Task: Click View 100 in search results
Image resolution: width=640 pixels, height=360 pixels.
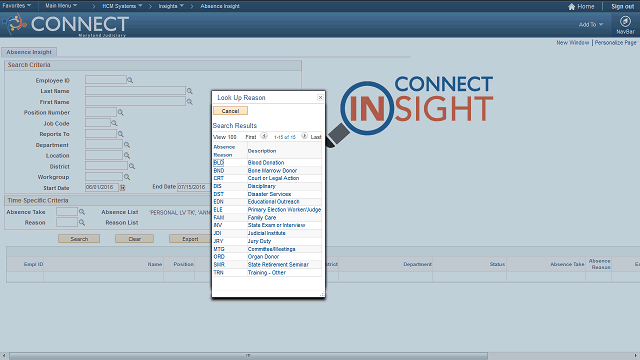Action: [x=225, y=137]
